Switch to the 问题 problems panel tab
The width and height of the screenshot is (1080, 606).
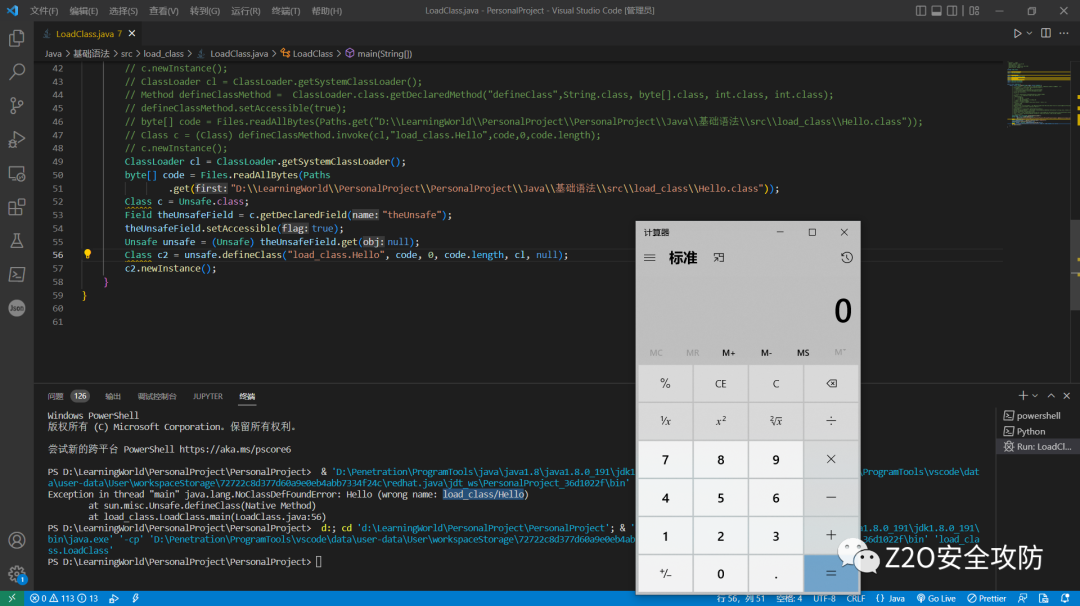(55, 396)
